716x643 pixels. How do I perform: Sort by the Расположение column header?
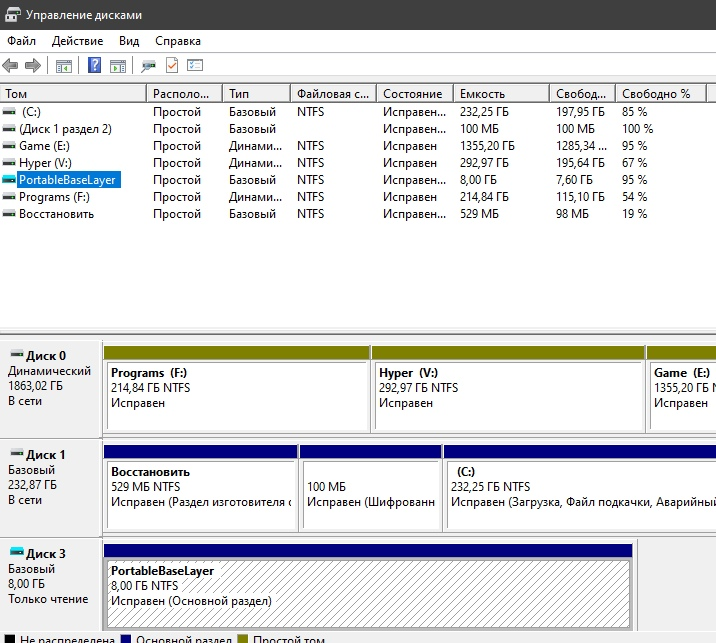click(x=184, y=94)
